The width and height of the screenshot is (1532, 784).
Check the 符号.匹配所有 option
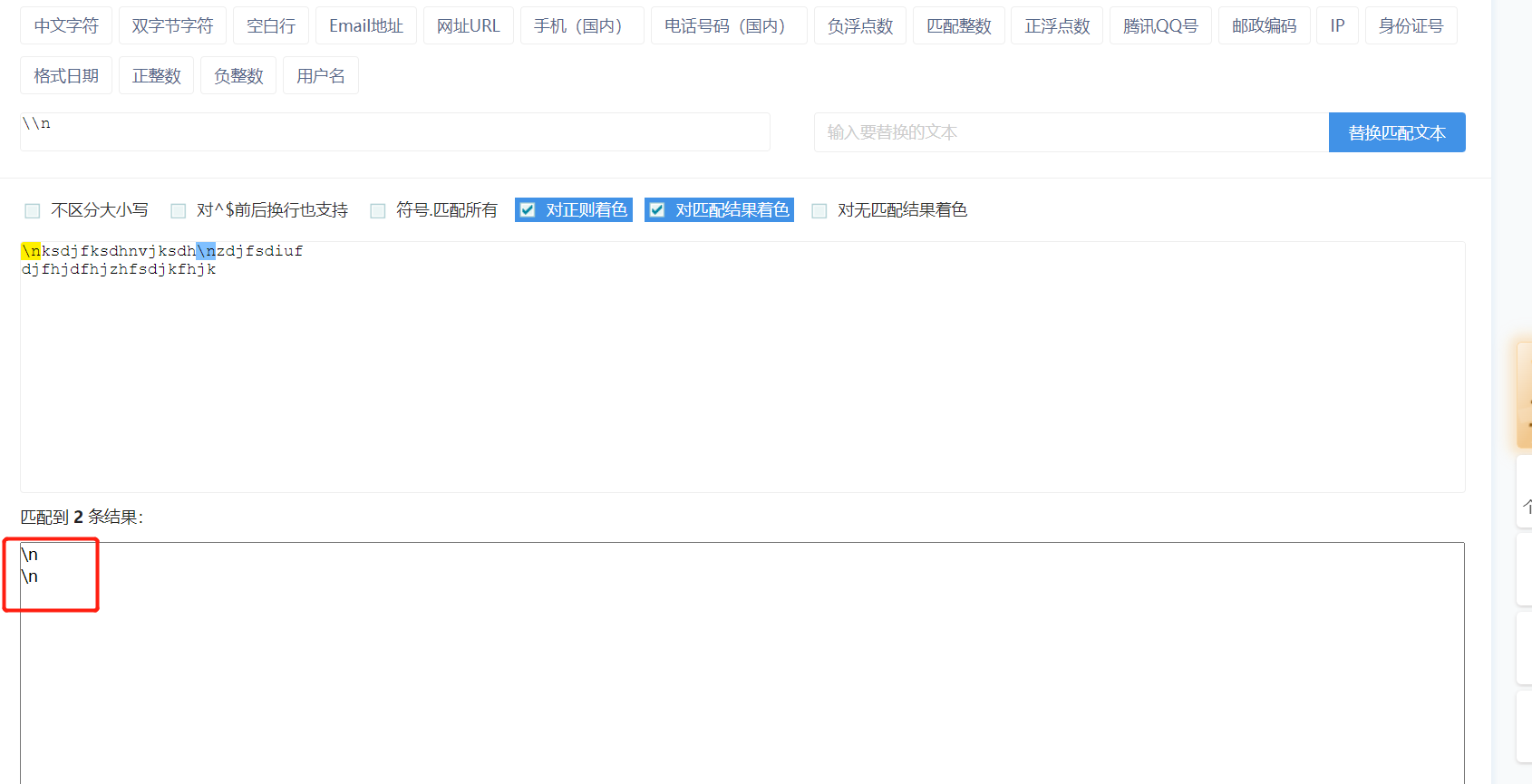pyautogui.click(x=378, y=210)
